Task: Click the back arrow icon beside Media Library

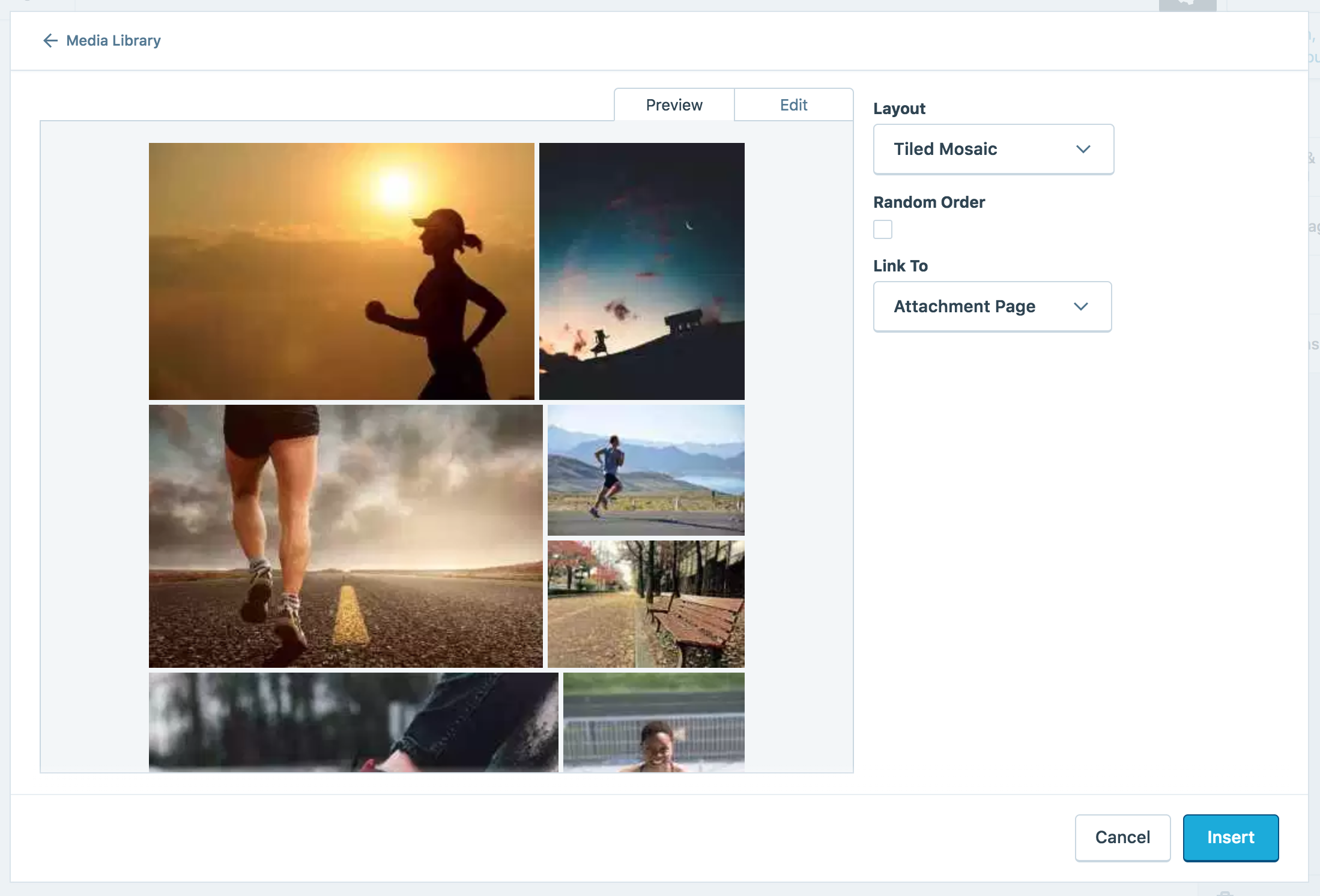Action: [x=50, y=40]
